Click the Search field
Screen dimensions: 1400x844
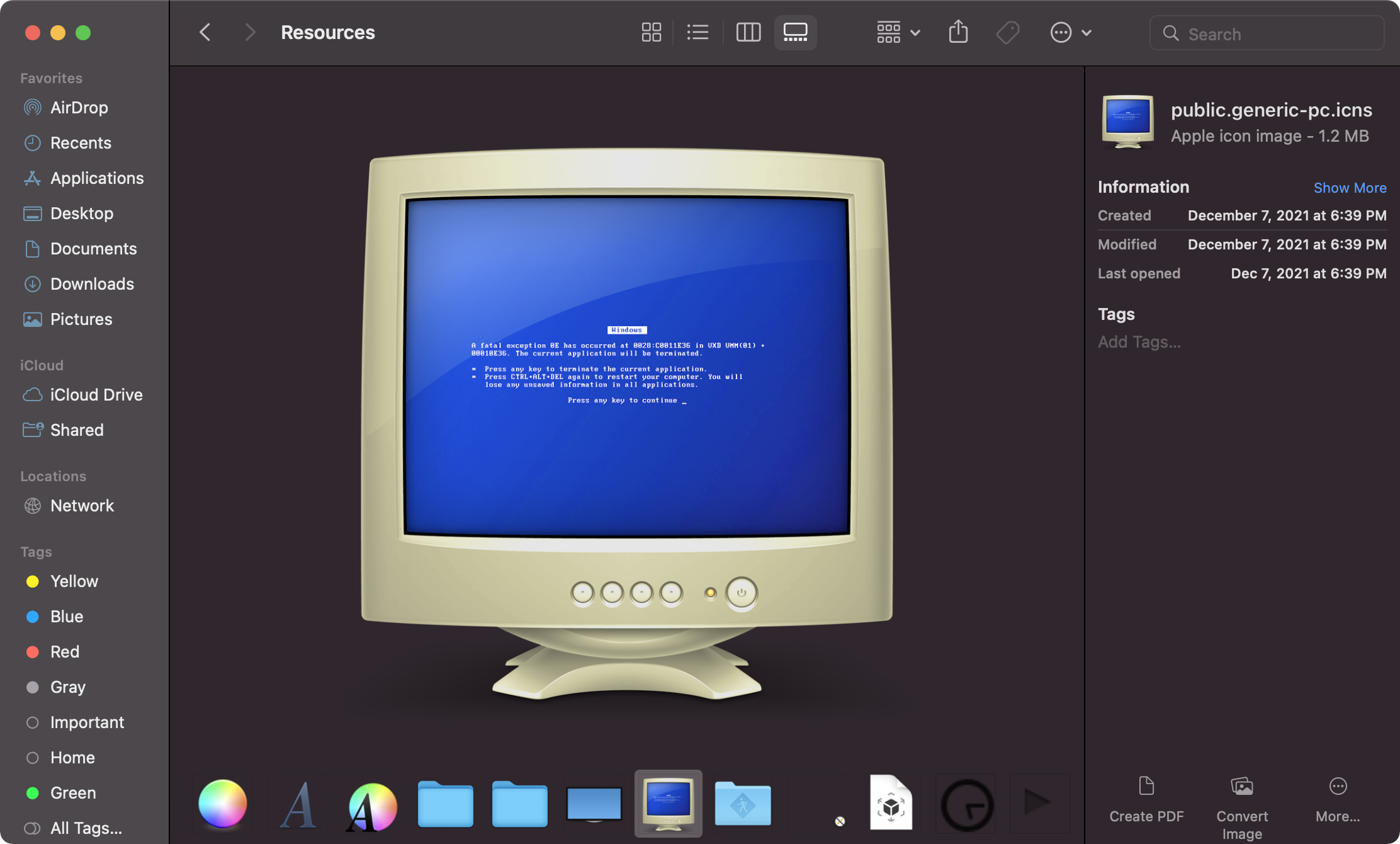1267,33
